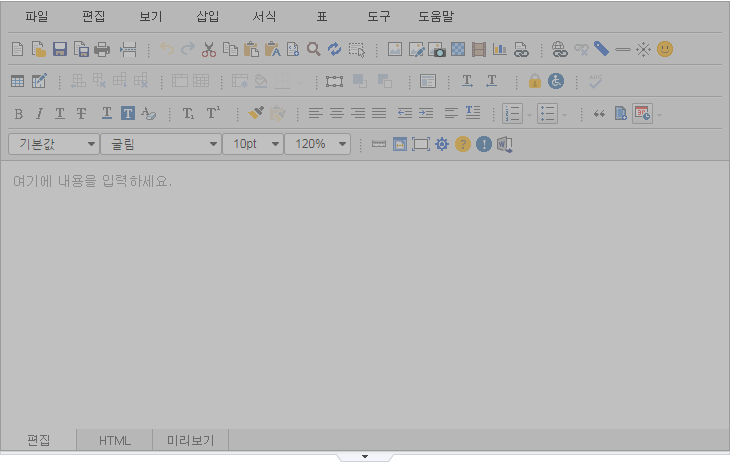The image size is (730, 462).
Task: Toggle underline formatting
Action: point(60,113)
